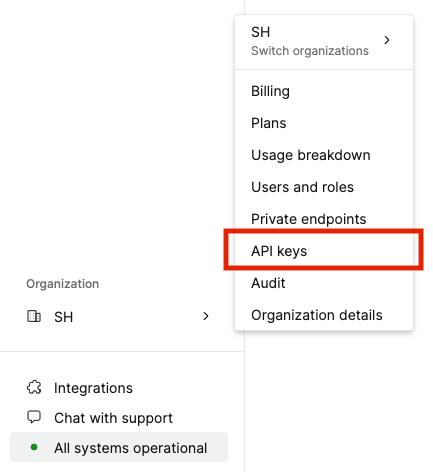Viewport: 433px width, 472px height.
Task: Open the Audit menu item
Action: point(268,283)
